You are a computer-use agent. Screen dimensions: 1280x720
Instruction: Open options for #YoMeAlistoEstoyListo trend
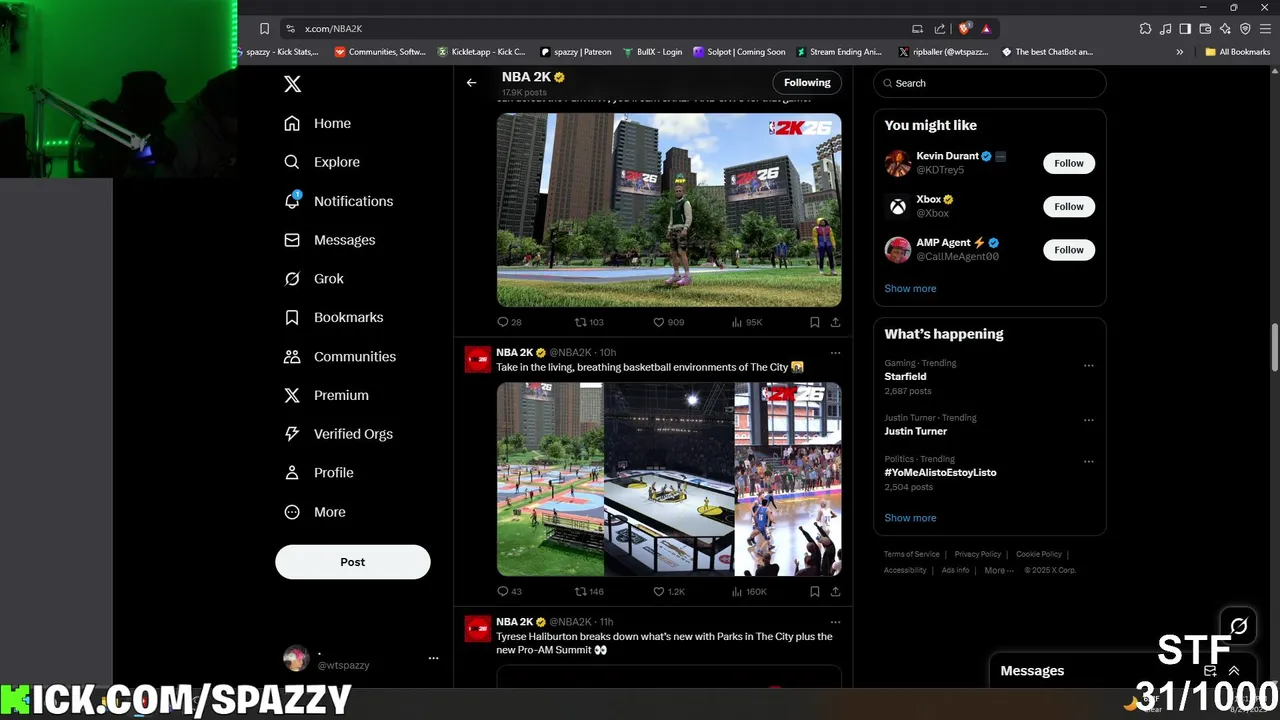click(1089, 461)
